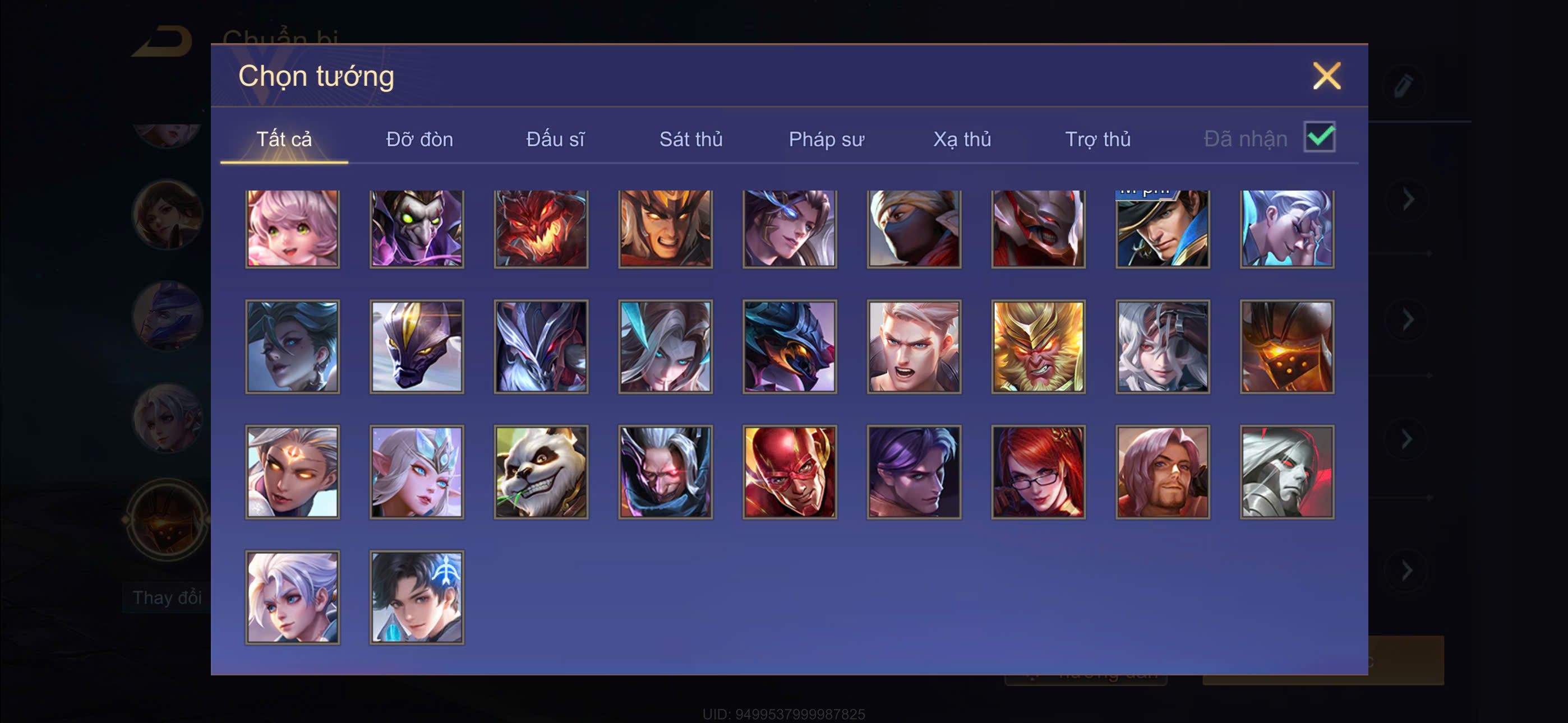The width and height of the screenshot is (1568, 723).
Task: Select the flaming red demon hero portrait
Action: click(x=541, y=229)
